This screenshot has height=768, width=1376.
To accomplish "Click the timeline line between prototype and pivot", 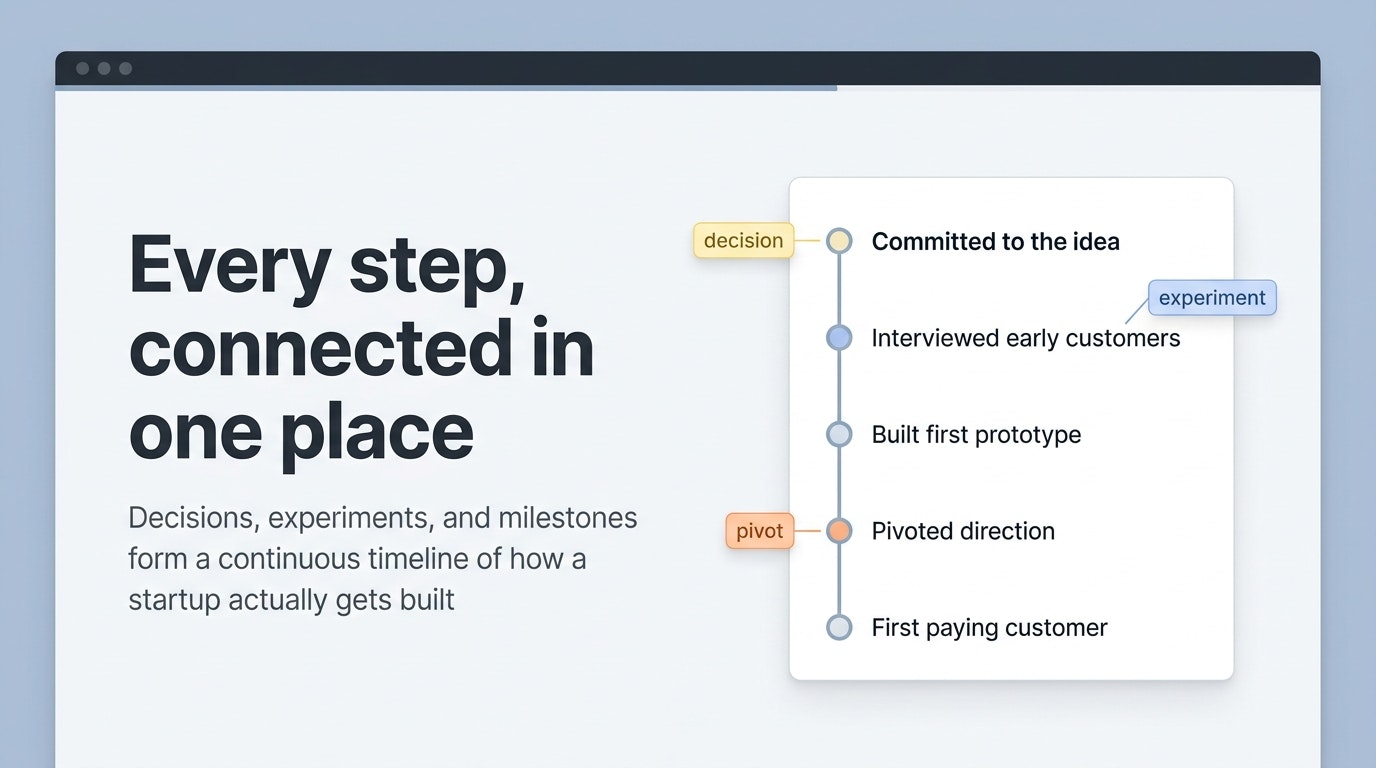I will coord(839,482).
